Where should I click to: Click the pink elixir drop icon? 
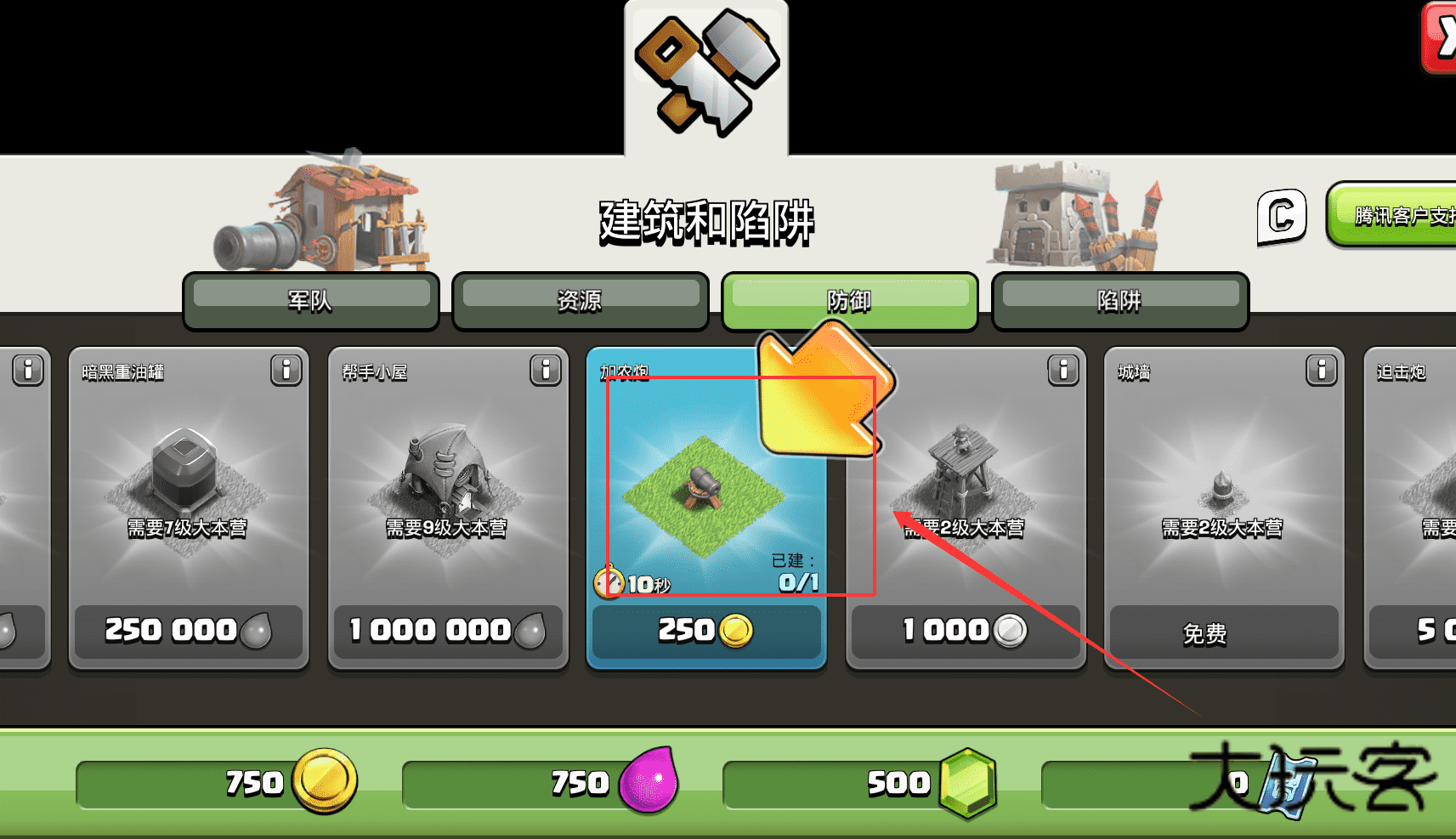(x=649, y=780)
